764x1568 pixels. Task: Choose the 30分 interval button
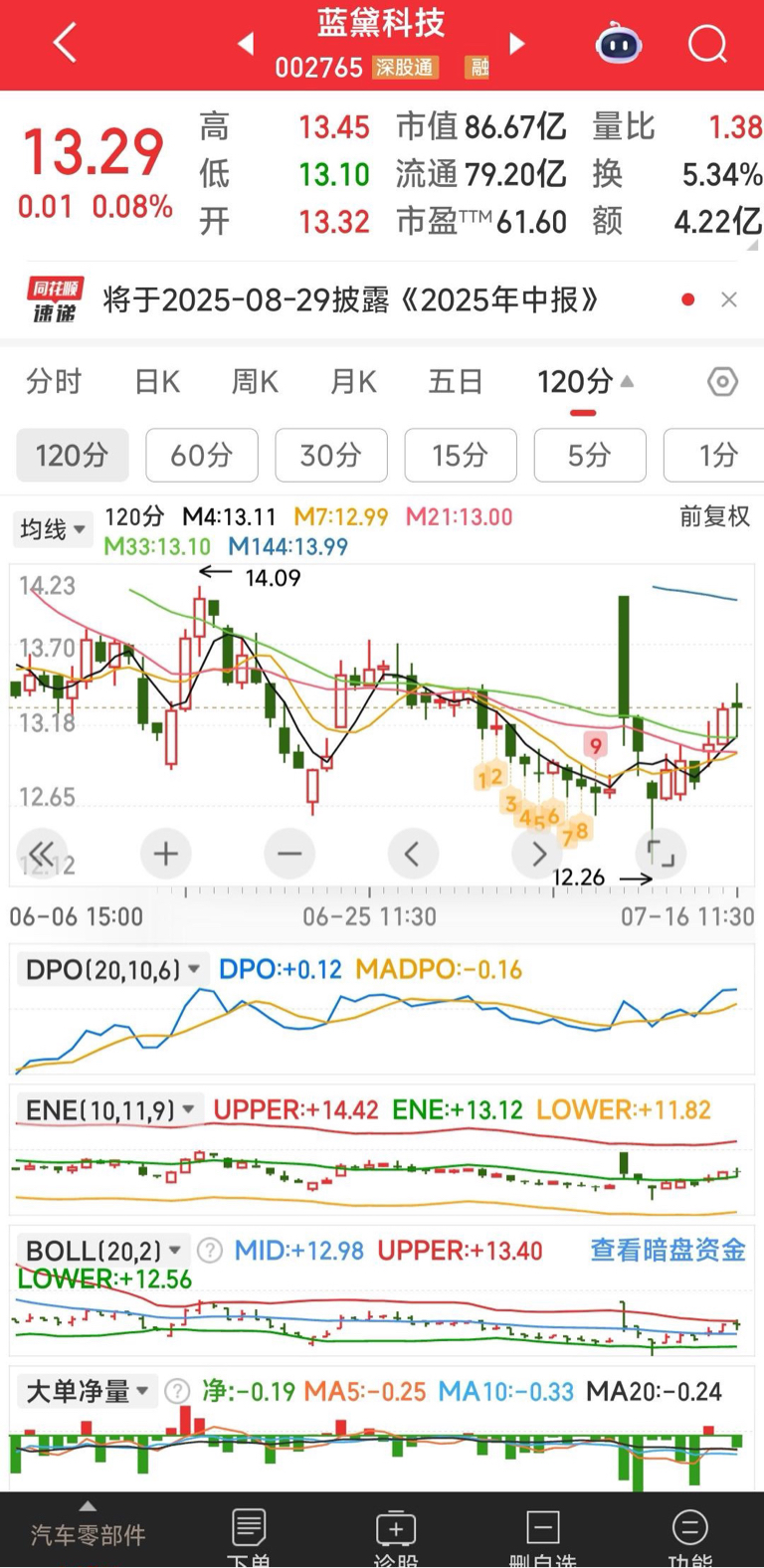tap(331, 456)
